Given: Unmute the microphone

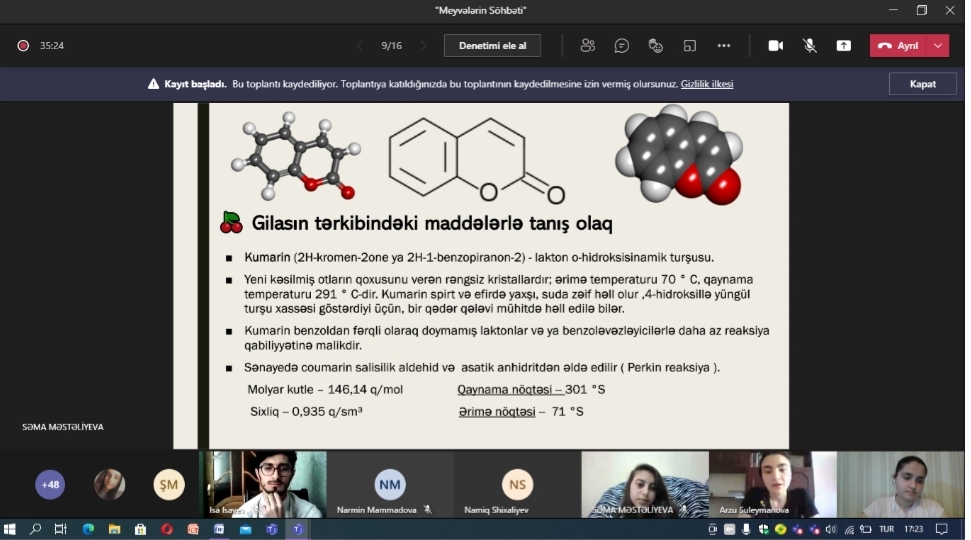Looking at the screenshot, I should [809, 46].
